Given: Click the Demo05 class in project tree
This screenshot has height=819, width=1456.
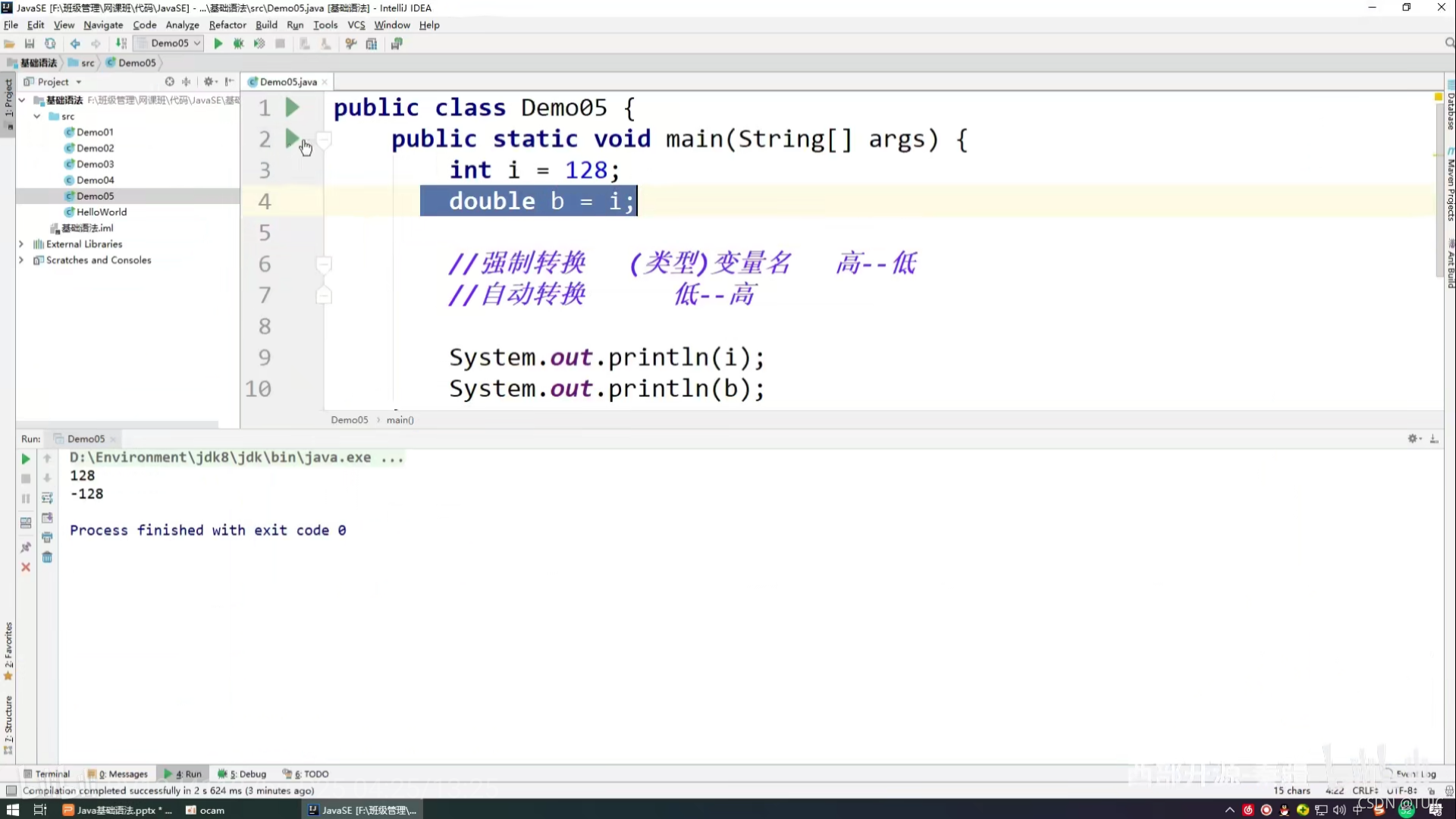Looking at the screenshot, I should [x=95, y=196].
